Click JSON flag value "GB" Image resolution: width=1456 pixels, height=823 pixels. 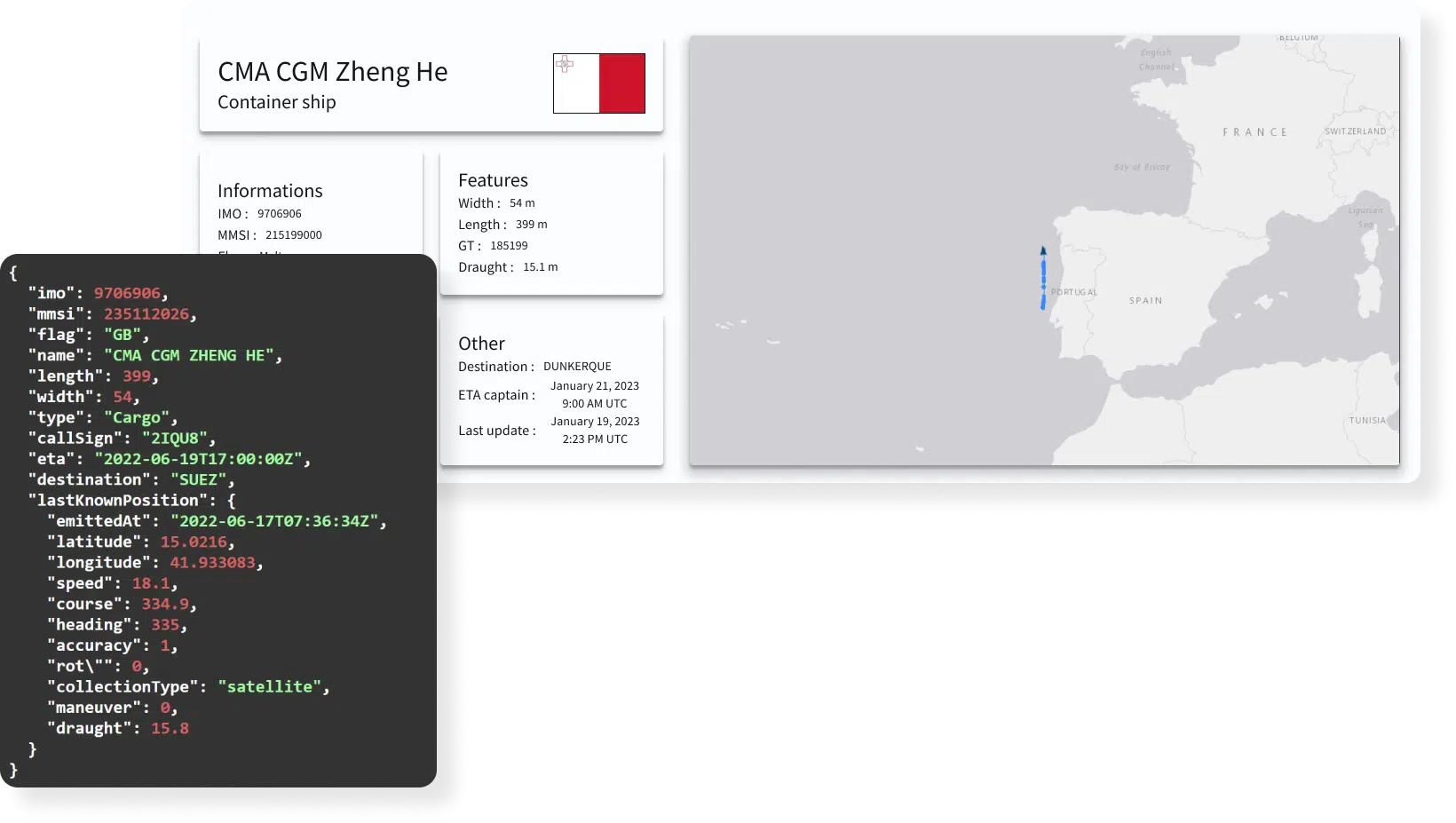pyautogui.click(x=123, y=335)
